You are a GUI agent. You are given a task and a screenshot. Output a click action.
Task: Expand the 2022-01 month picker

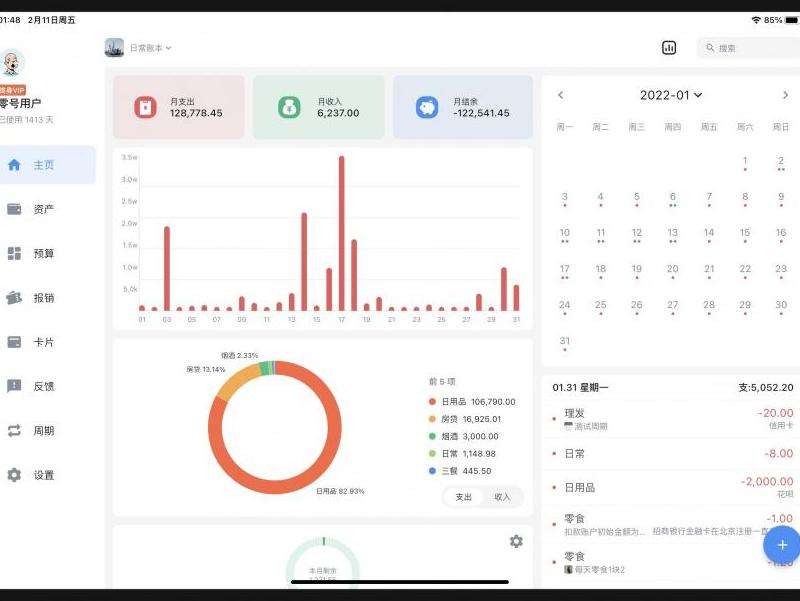(671, 95)
